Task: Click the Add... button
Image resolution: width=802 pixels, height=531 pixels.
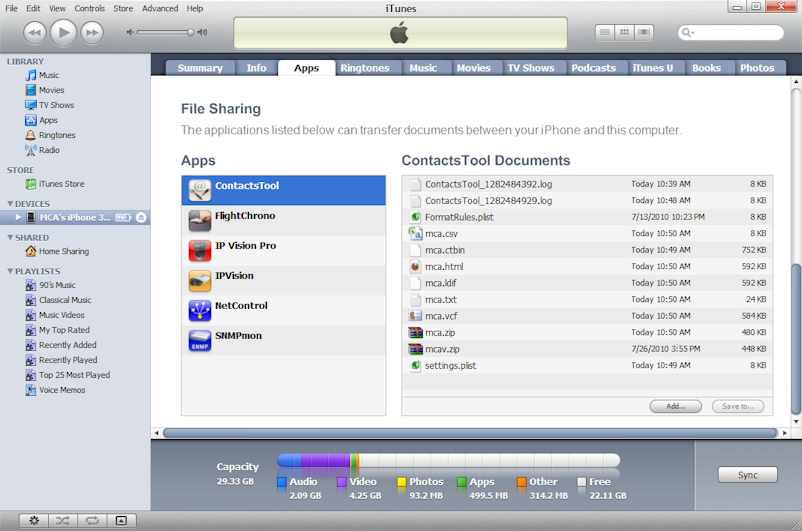Action: (676, 406)
